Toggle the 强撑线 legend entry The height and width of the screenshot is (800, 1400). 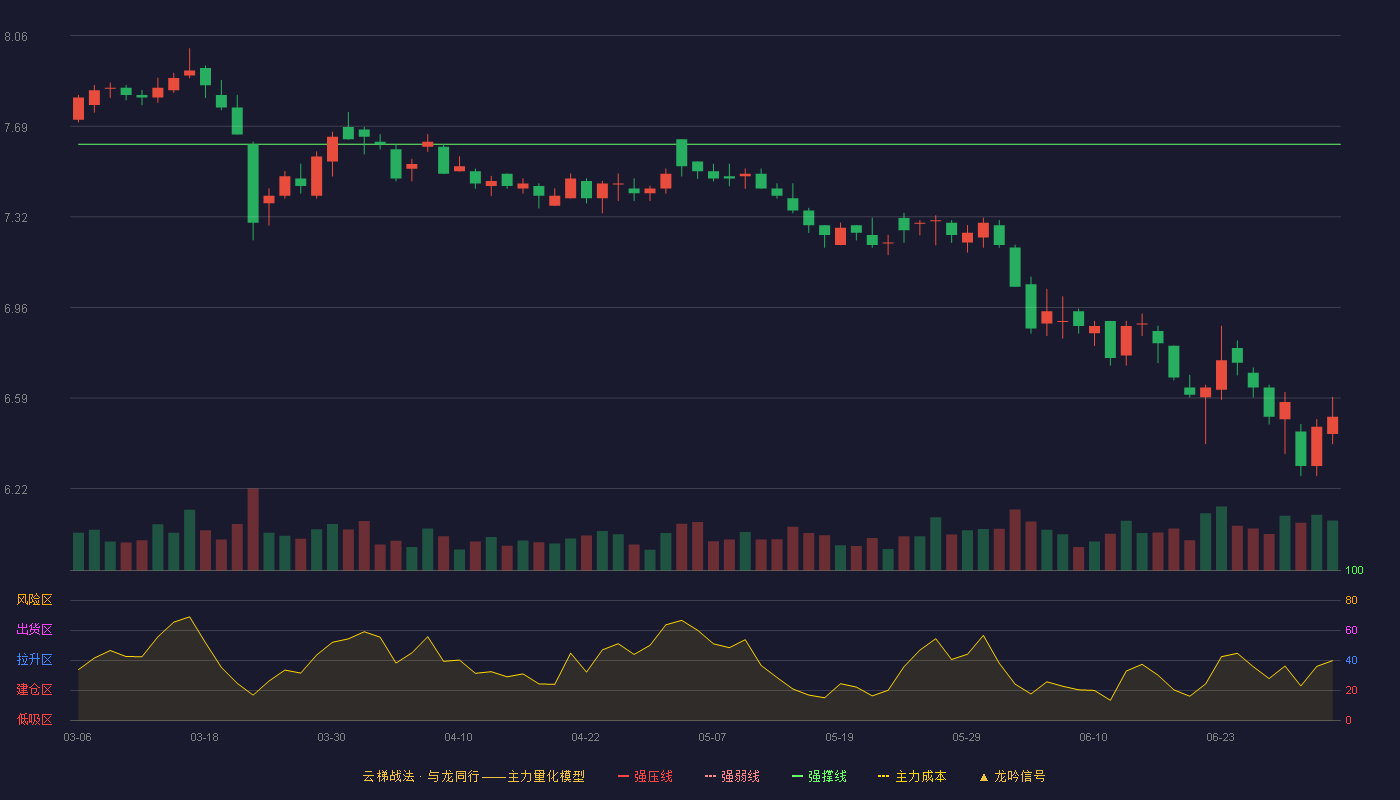click(x=819, y=776)
